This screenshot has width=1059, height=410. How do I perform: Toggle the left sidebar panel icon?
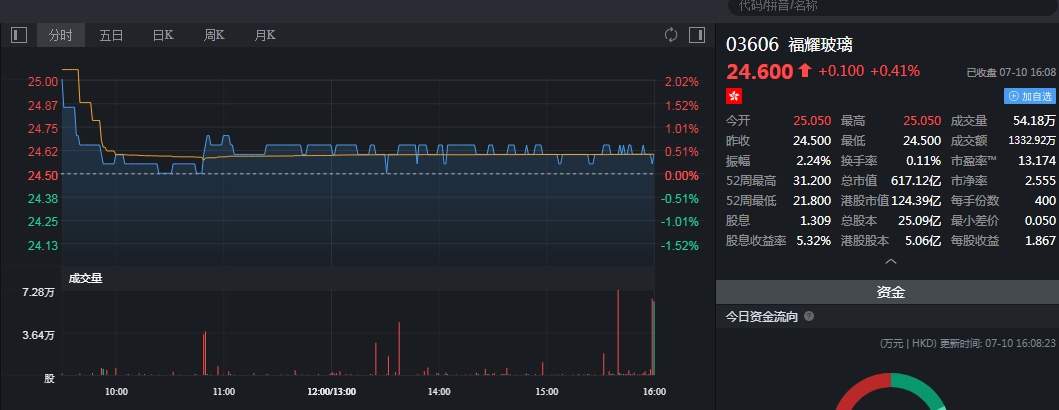point(19,35)
